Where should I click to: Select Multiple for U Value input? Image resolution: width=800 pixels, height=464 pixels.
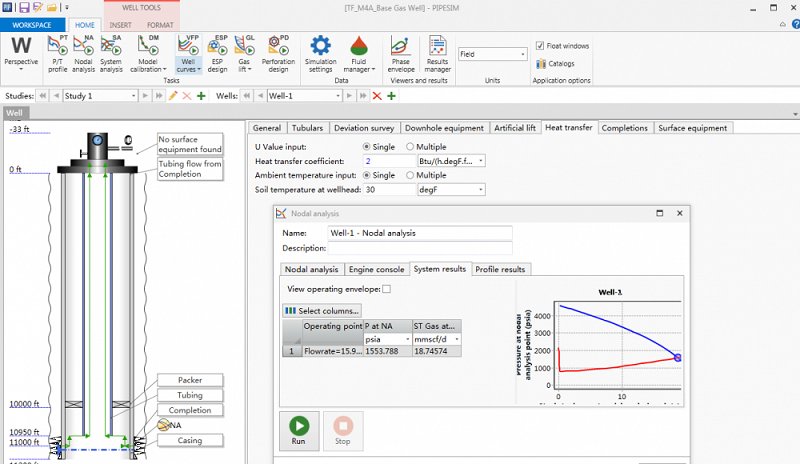pyautogui.click(x=410, y=146)
